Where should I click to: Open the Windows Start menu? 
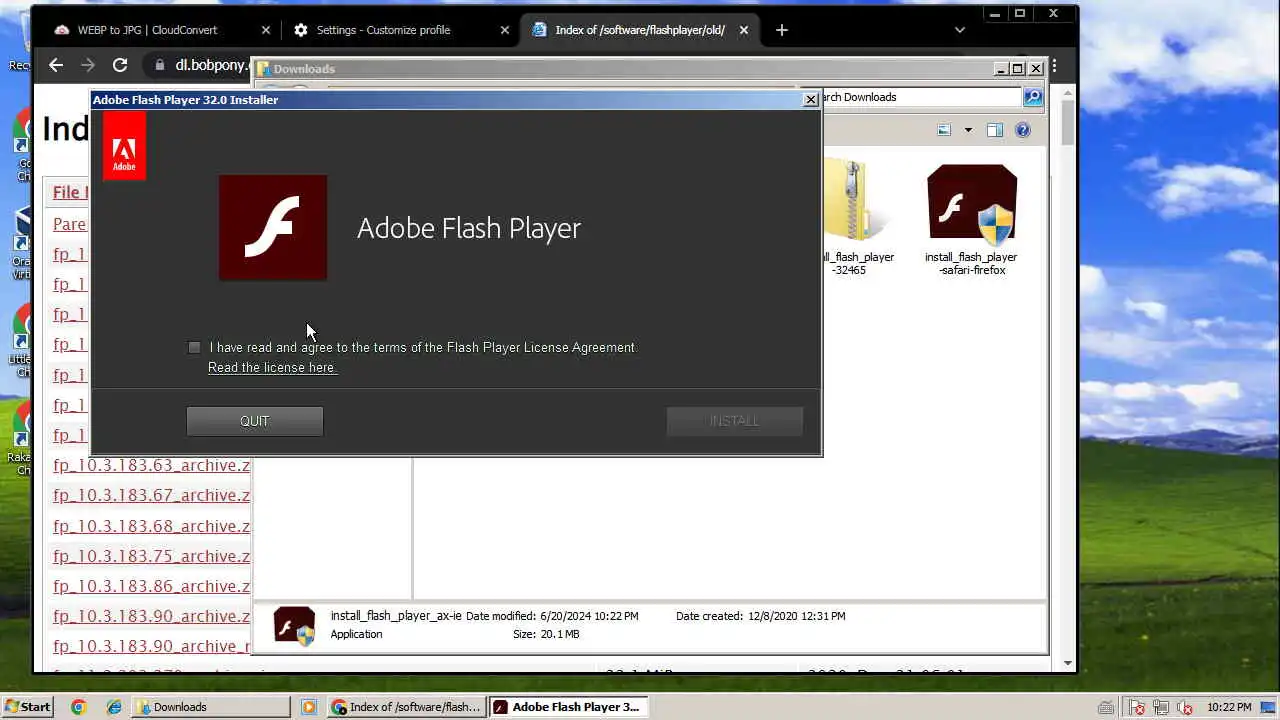pyautogui.click(x=27, y=706)
